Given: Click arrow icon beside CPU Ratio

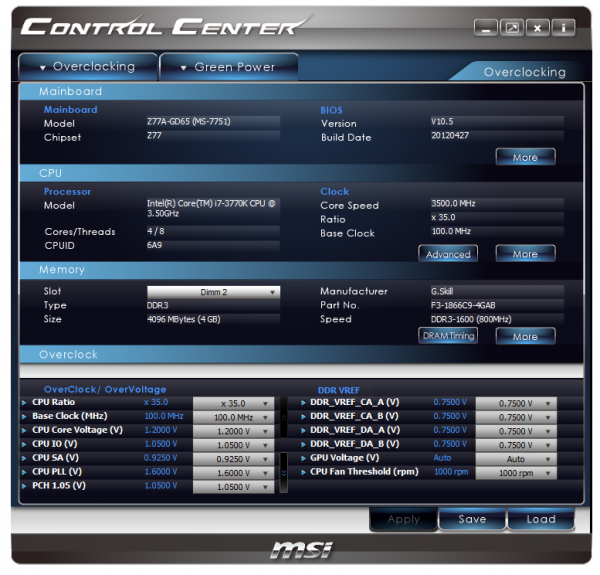Looking at the screenshot, I should click(24, 403).
